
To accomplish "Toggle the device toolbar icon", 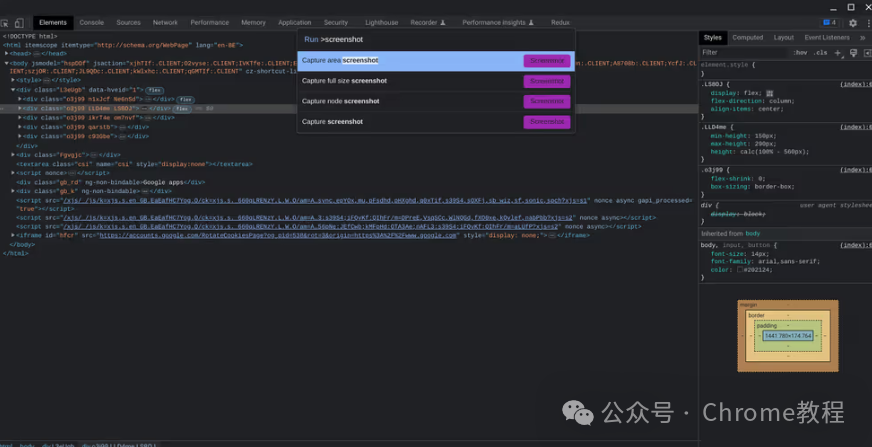I will point(19,23).
